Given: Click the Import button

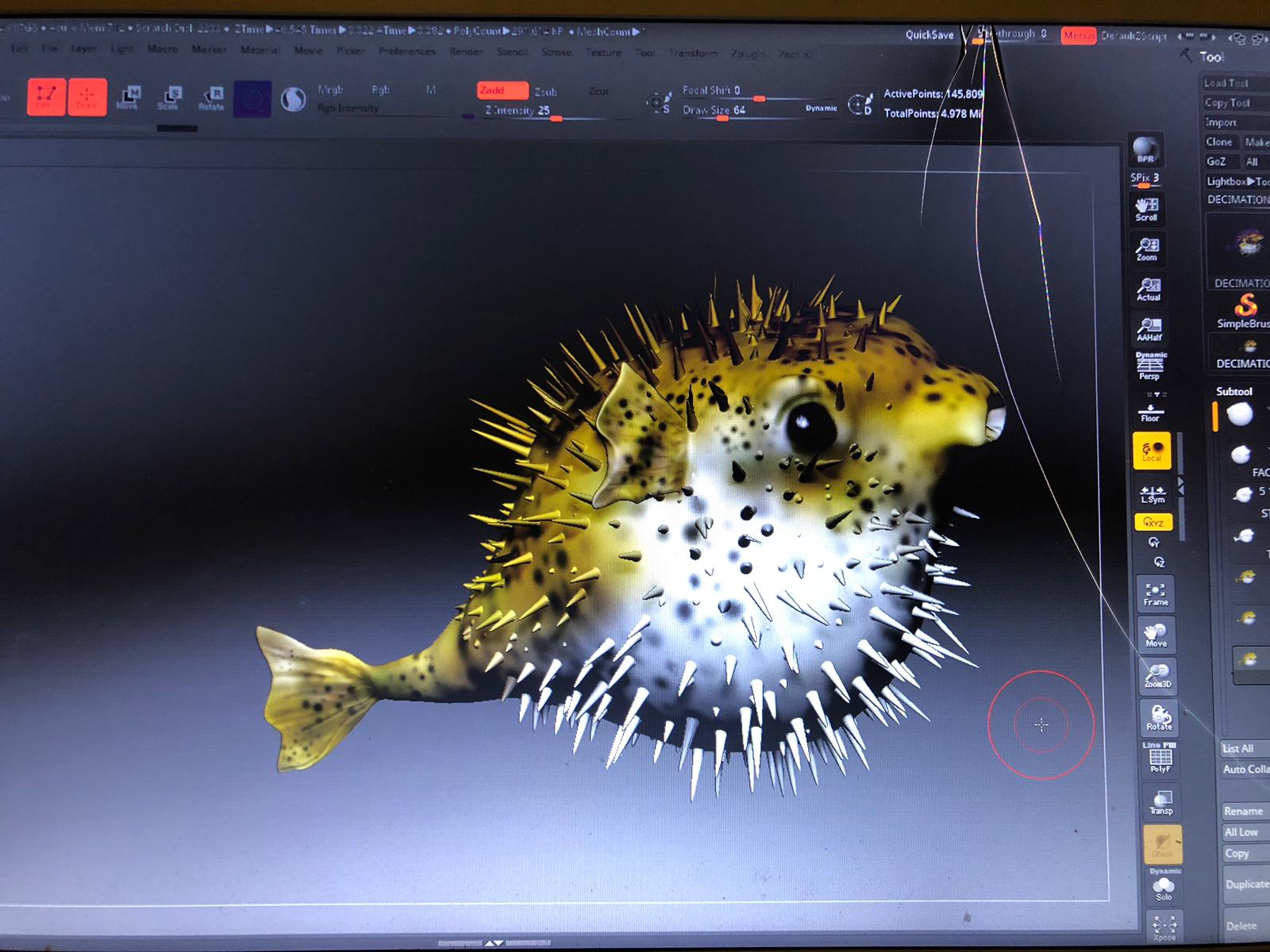Looking at the screenshot, I should 1237,122.
